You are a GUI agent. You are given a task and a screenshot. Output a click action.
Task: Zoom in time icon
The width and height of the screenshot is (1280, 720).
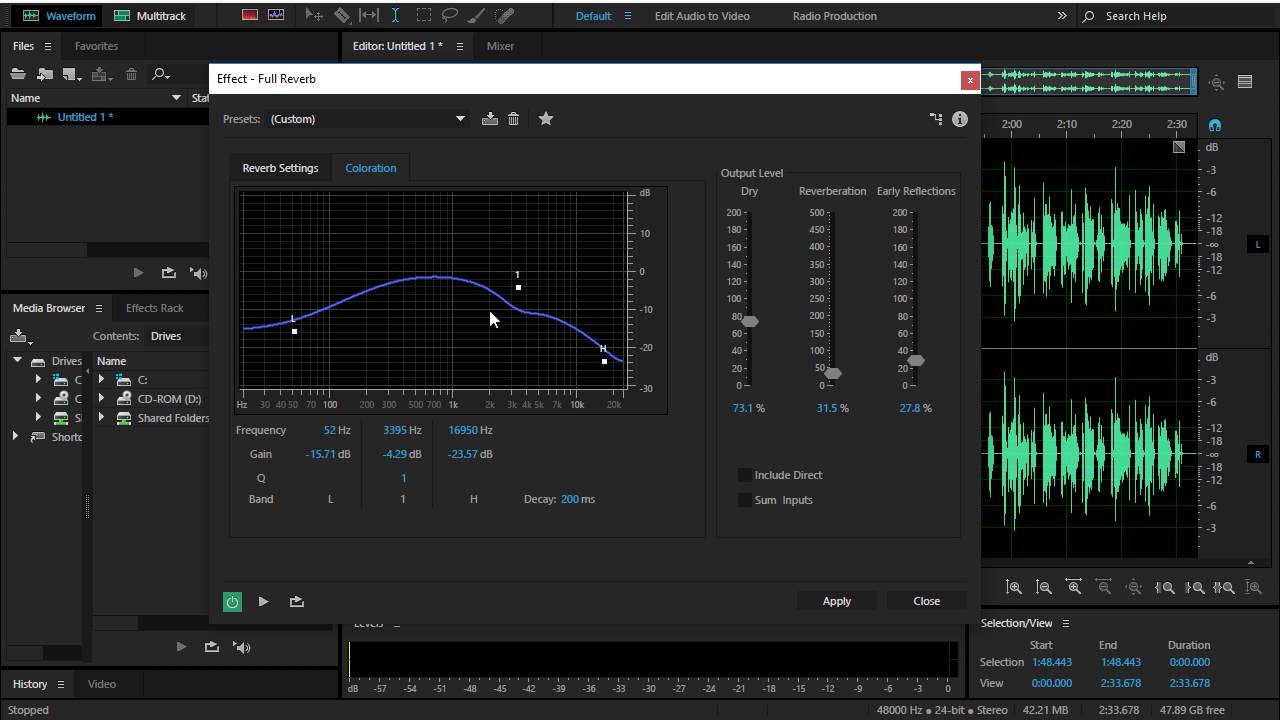pos(1074,588)
